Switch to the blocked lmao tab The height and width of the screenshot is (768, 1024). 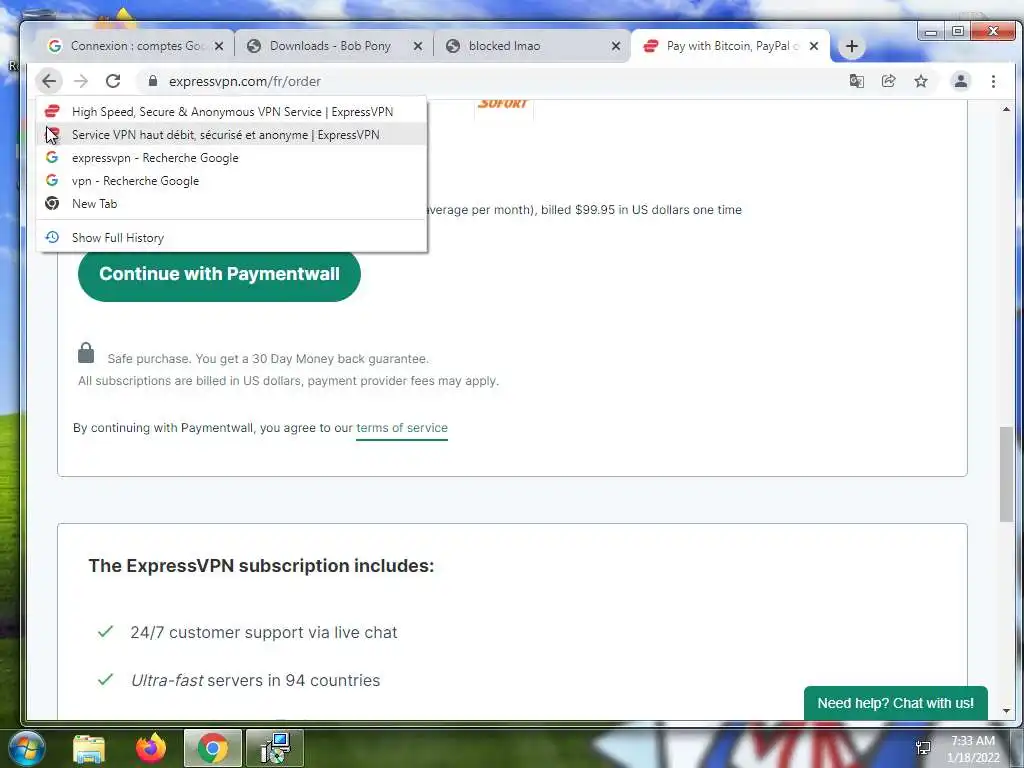531,46
